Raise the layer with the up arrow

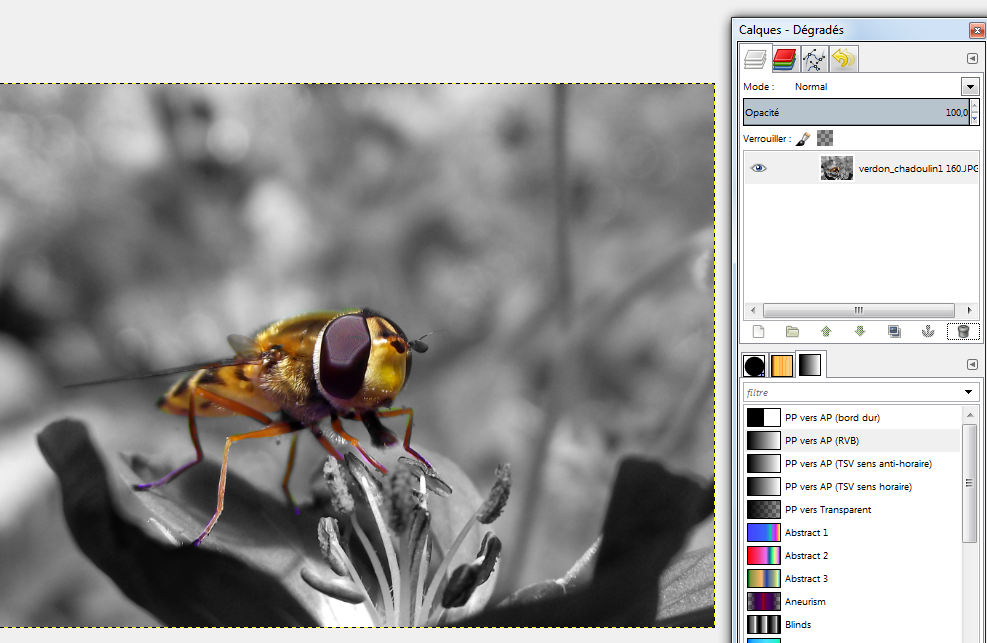[x=826, y=332]
